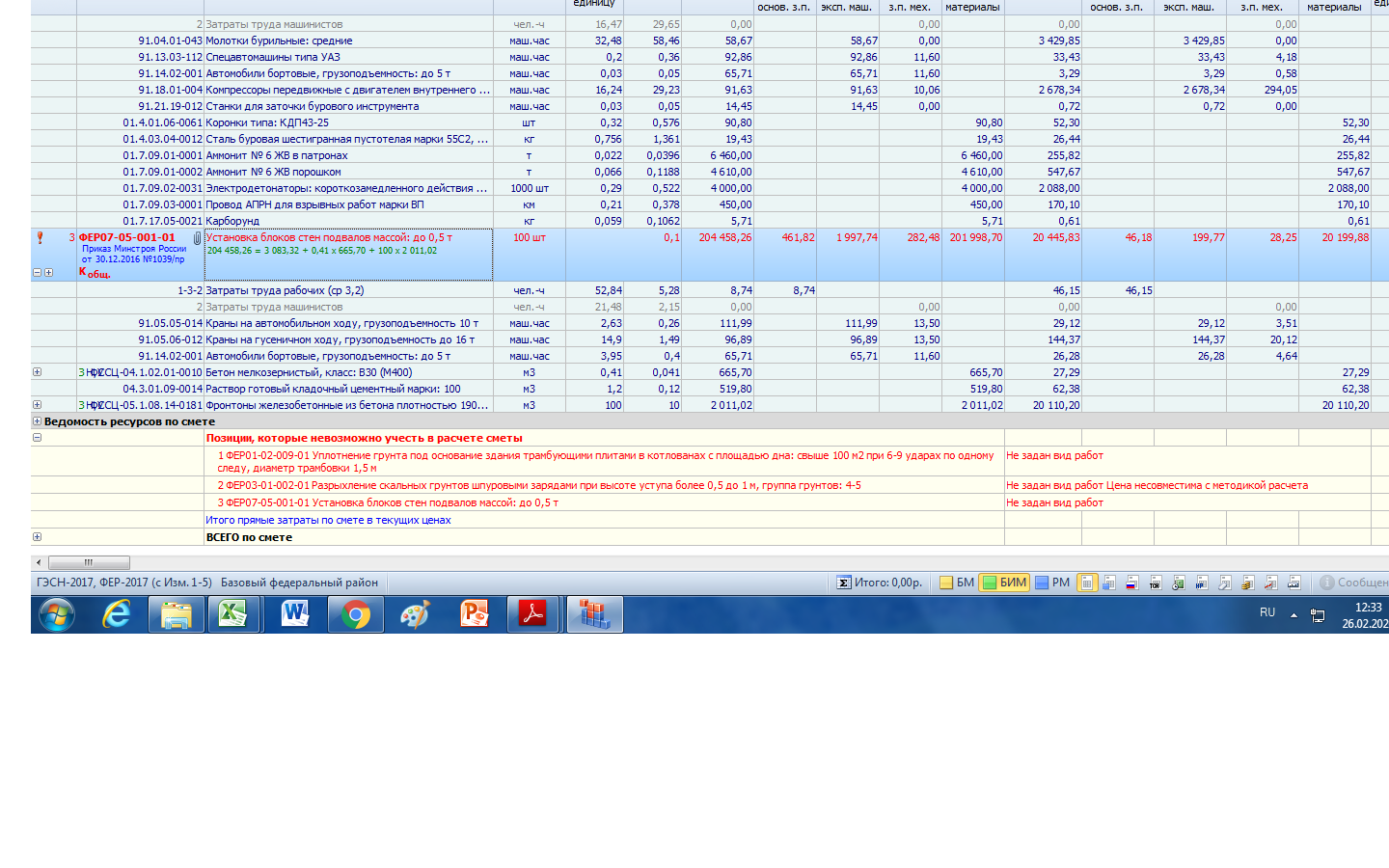Screen dimensions: 1389x868
Task: Switch to the estimate program taskbar icon
Action: point(595,614)
